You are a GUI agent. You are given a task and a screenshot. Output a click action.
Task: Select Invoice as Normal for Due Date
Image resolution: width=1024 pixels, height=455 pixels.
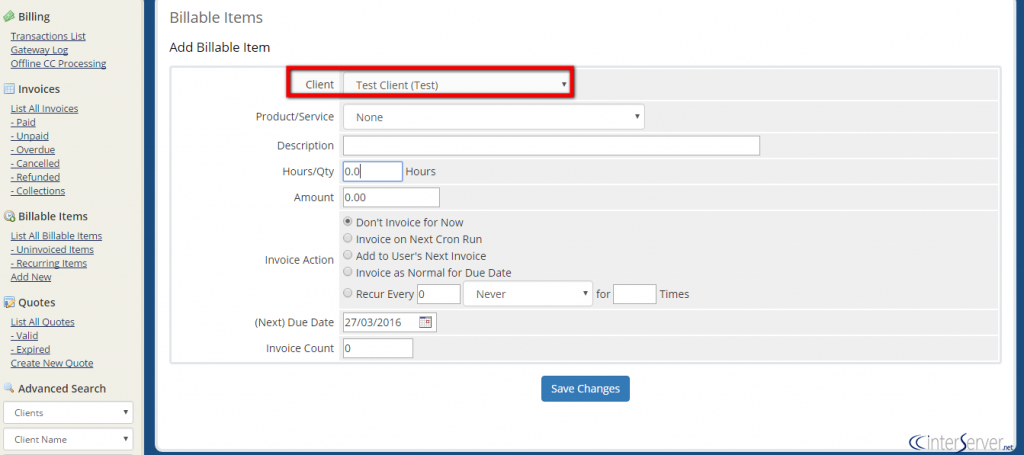[x=348, y=272]
